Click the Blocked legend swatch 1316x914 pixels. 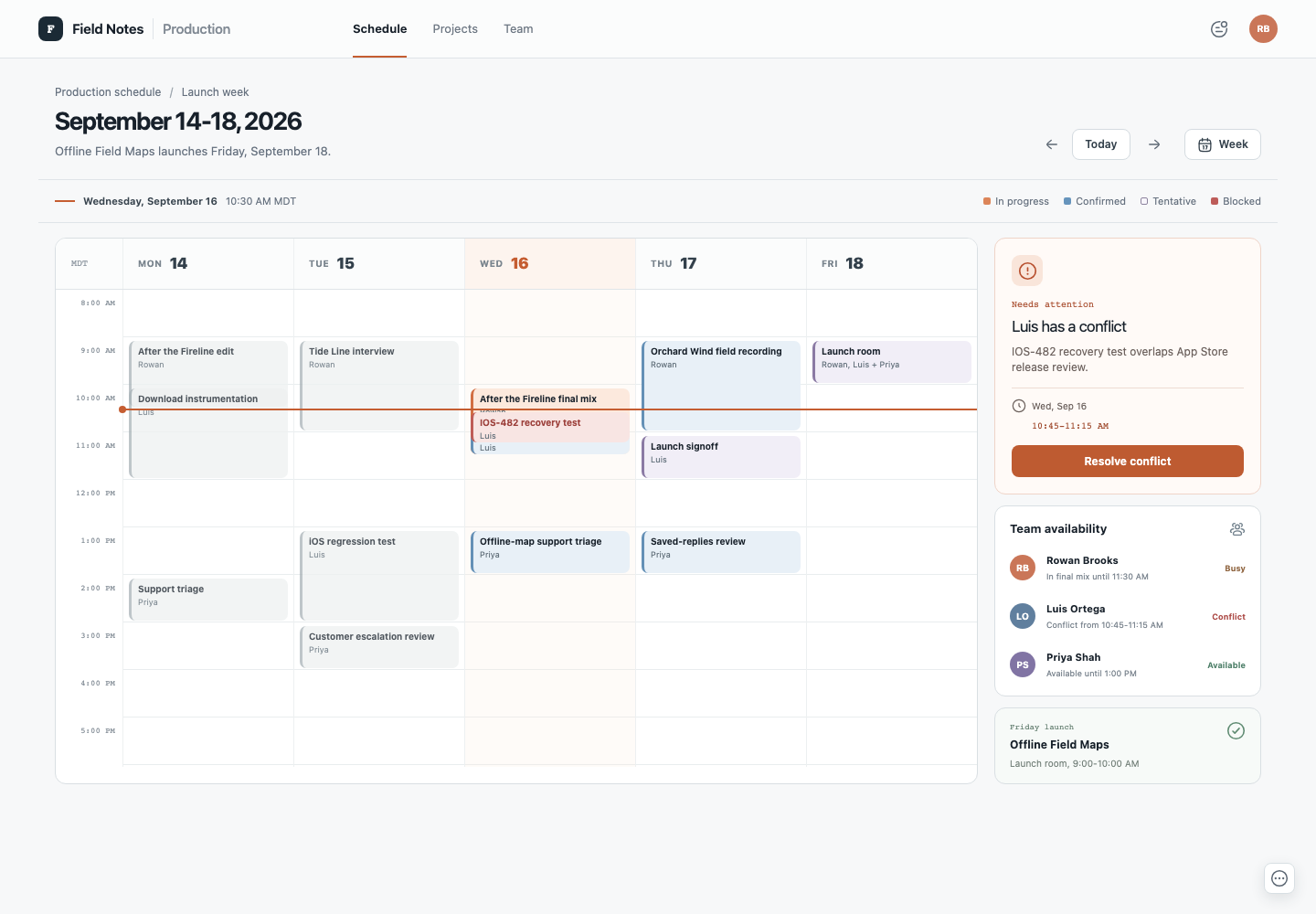pyautogui.click(x=1215, y=201)
